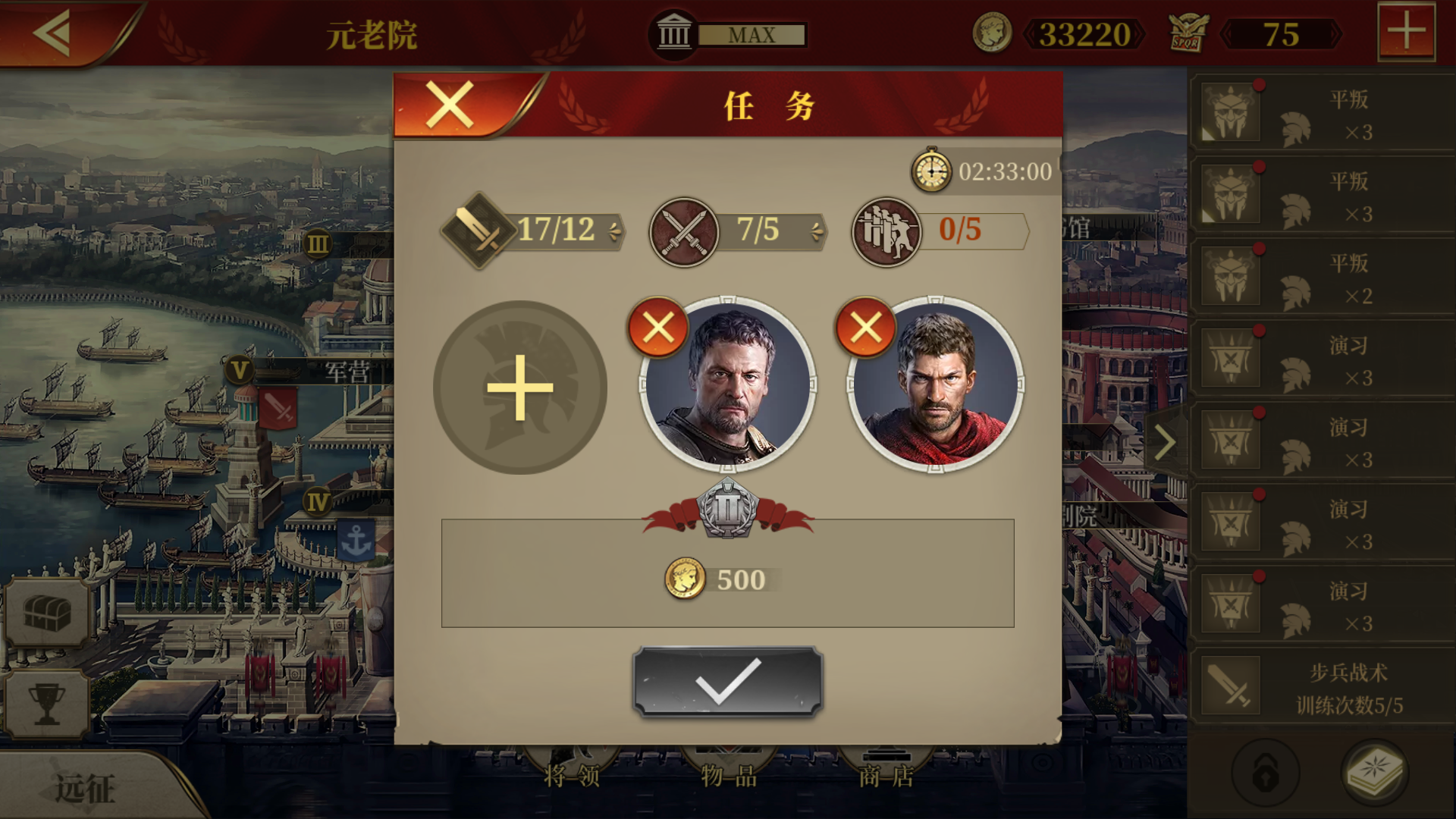
Task: Remove the red-cloaked general from the mission
Action: 865,328
